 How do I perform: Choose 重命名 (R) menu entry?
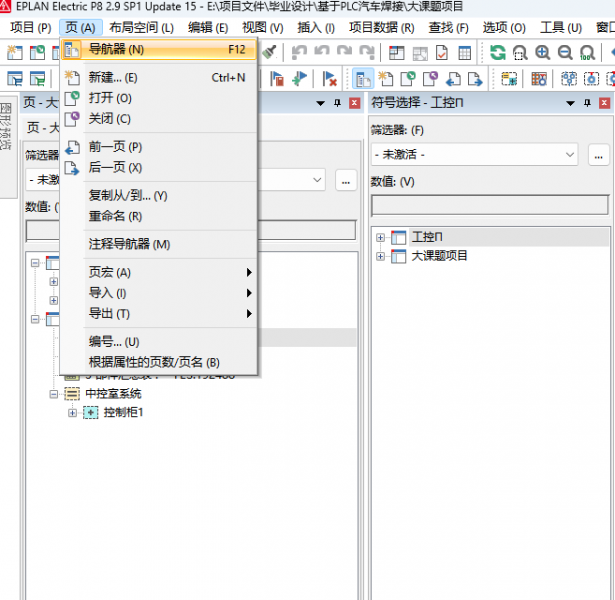[159, 216]
